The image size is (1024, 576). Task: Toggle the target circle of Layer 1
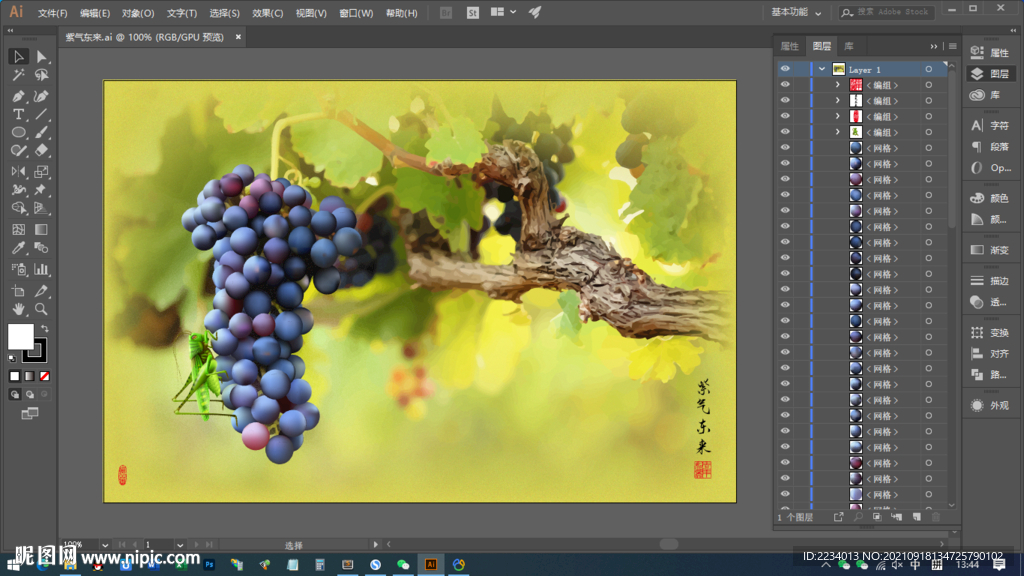[x=928, y=69]
